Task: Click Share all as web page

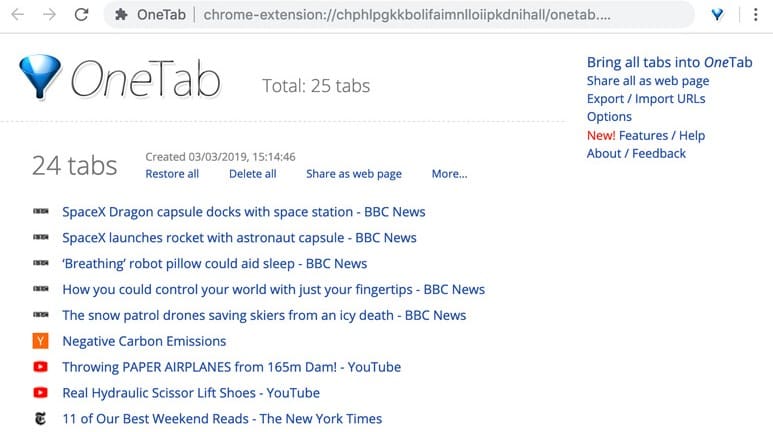Action: tap(648, 81)
